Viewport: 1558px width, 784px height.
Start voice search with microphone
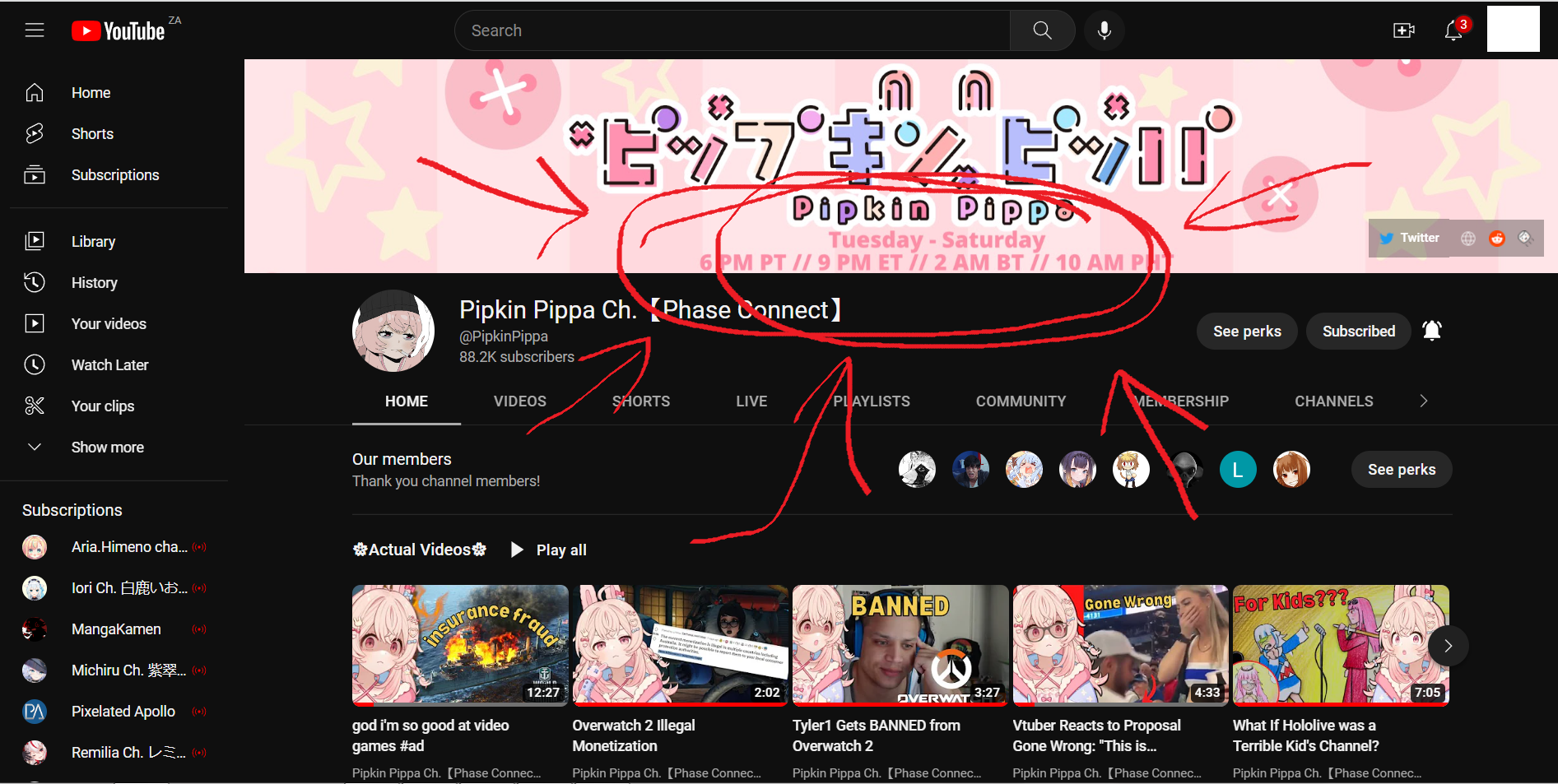coord(1105,30)
